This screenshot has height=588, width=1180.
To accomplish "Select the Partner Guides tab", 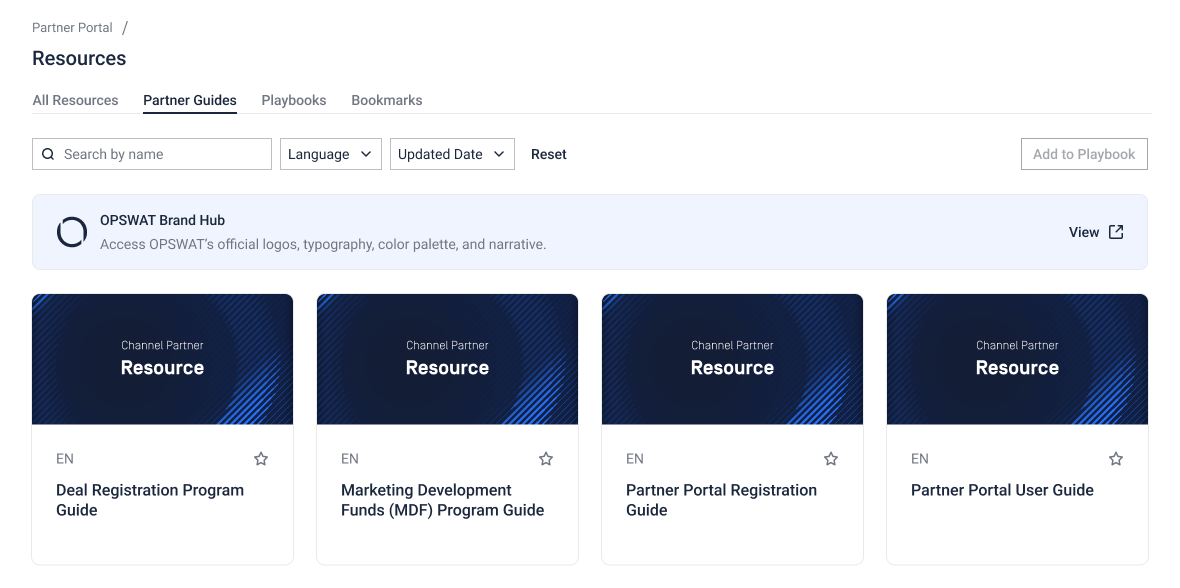I will 190,100.
